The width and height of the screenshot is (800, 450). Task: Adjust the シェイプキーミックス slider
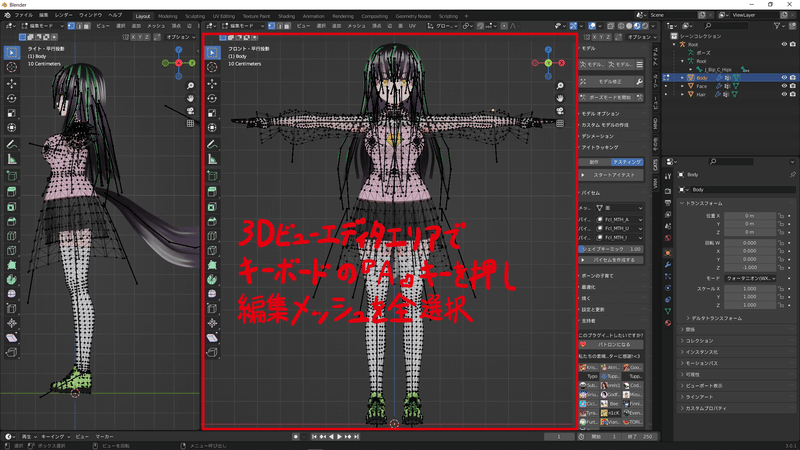611,249
